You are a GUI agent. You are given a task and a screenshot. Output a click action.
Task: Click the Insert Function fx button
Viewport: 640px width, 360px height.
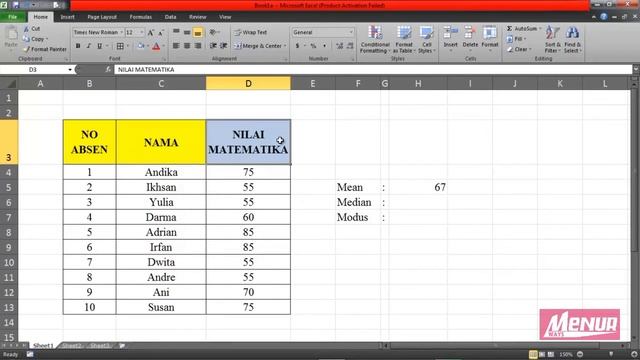click(x=108, y=70)
